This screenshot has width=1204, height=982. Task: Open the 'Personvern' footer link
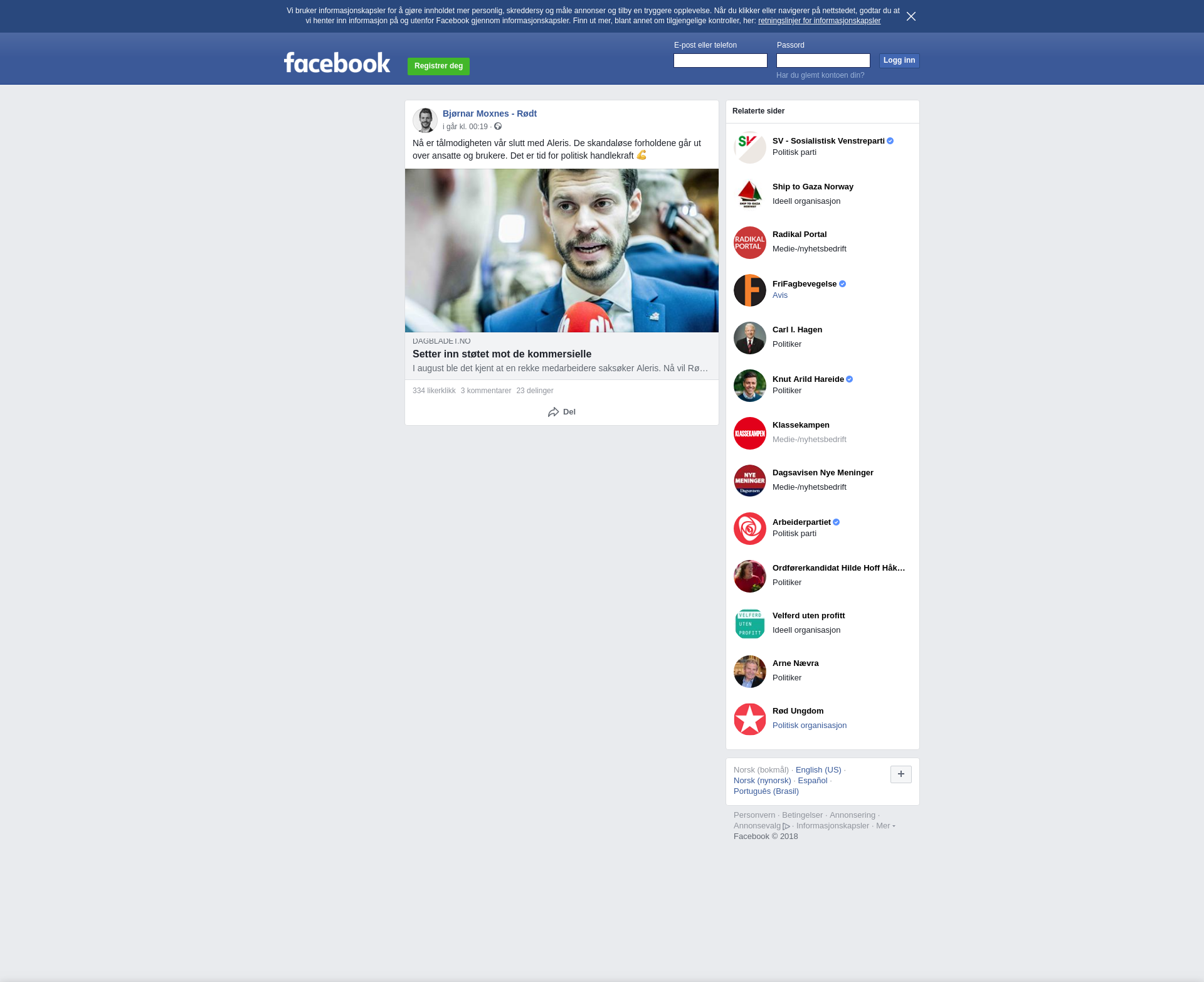(754, 815)
